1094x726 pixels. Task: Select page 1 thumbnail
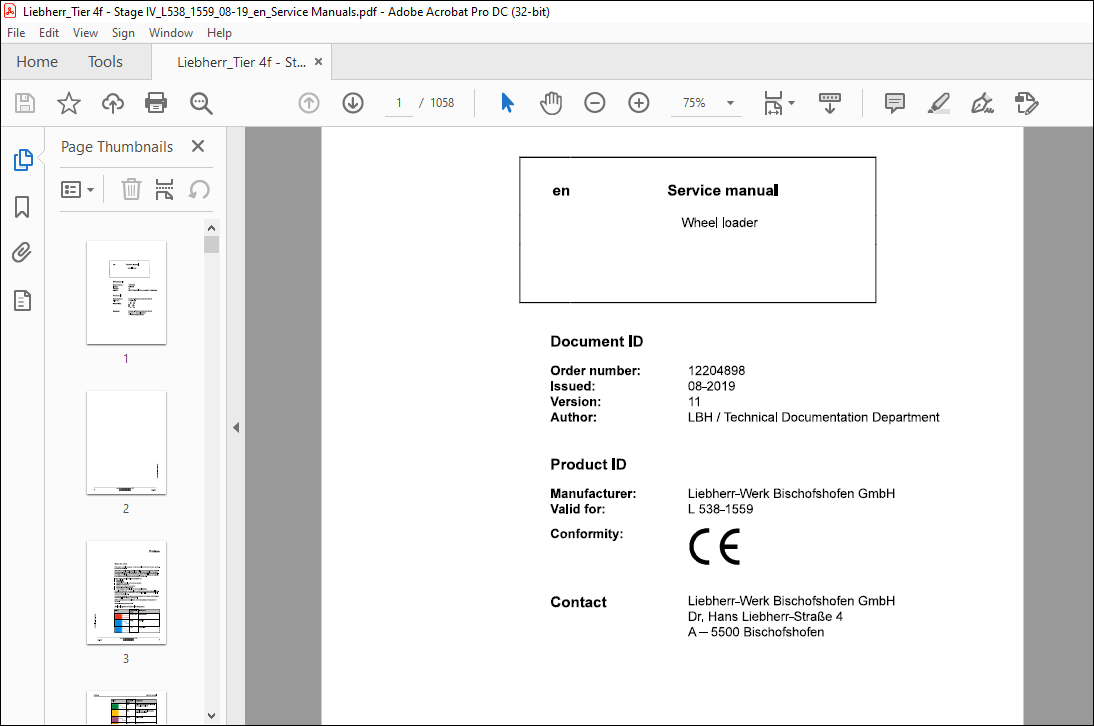[126, 293]
